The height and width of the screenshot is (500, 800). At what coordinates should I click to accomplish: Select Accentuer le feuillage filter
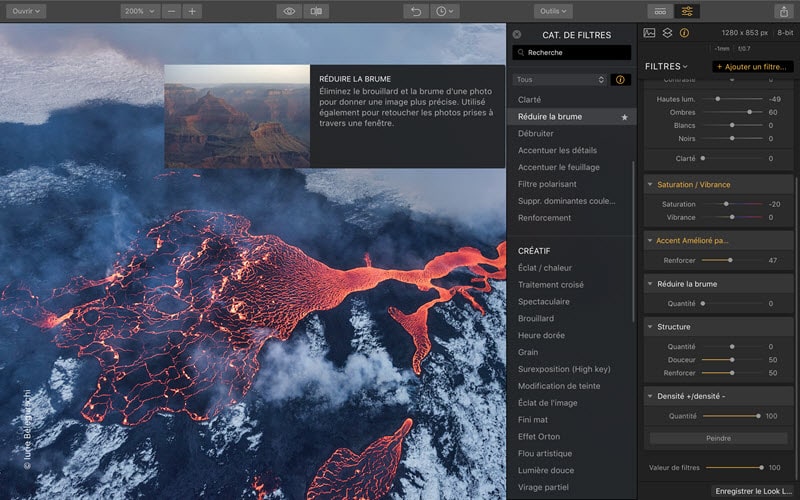click(559, 167)
